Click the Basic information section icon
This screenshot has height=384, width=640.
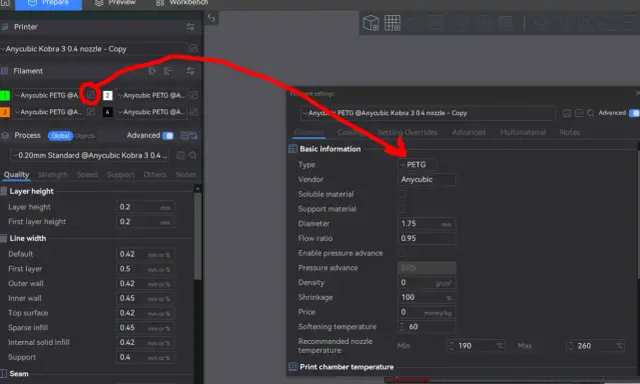[x=293, y=149]
